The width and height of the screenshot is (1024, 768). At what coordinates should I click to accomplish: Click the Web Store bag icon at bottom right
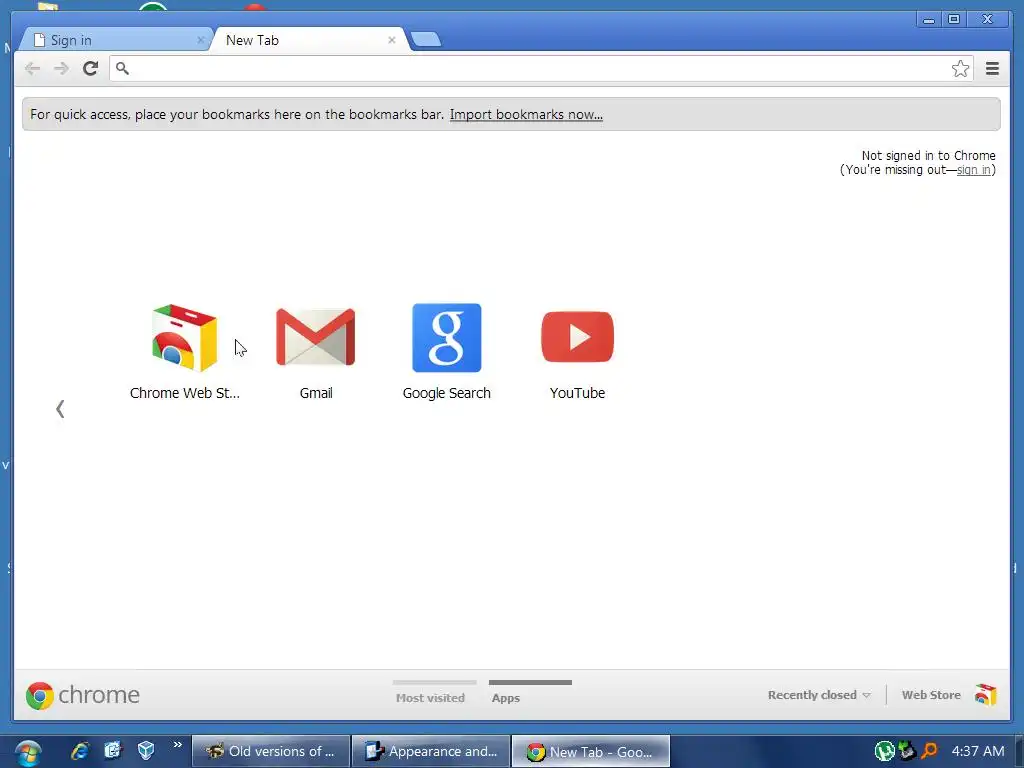985,695
